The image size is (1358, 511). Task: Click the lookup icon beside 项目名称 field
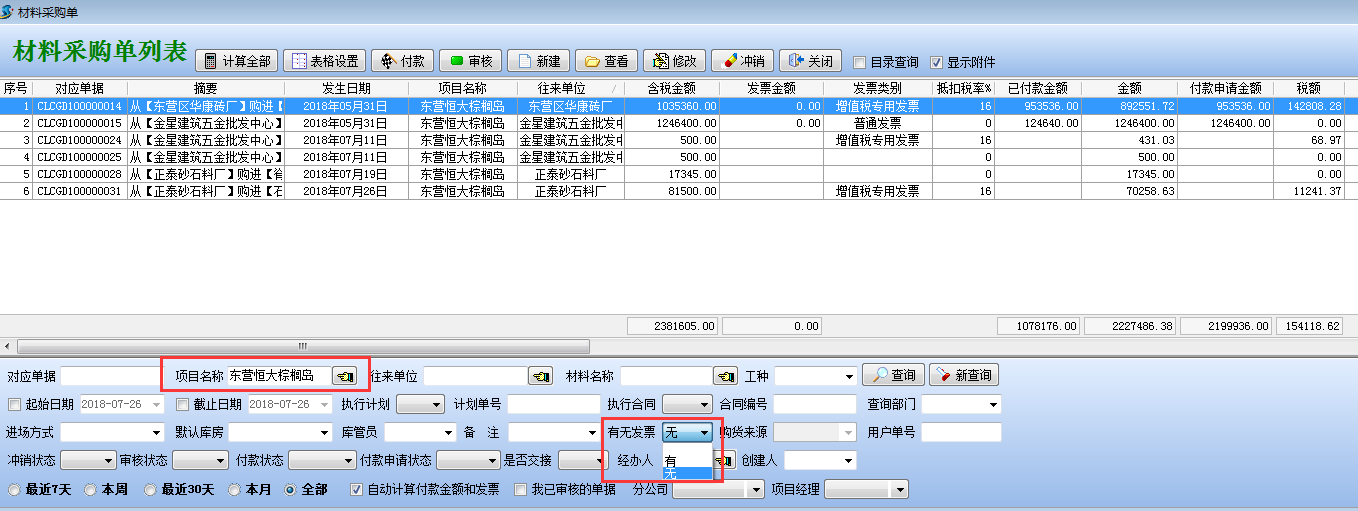pos(345,376)
